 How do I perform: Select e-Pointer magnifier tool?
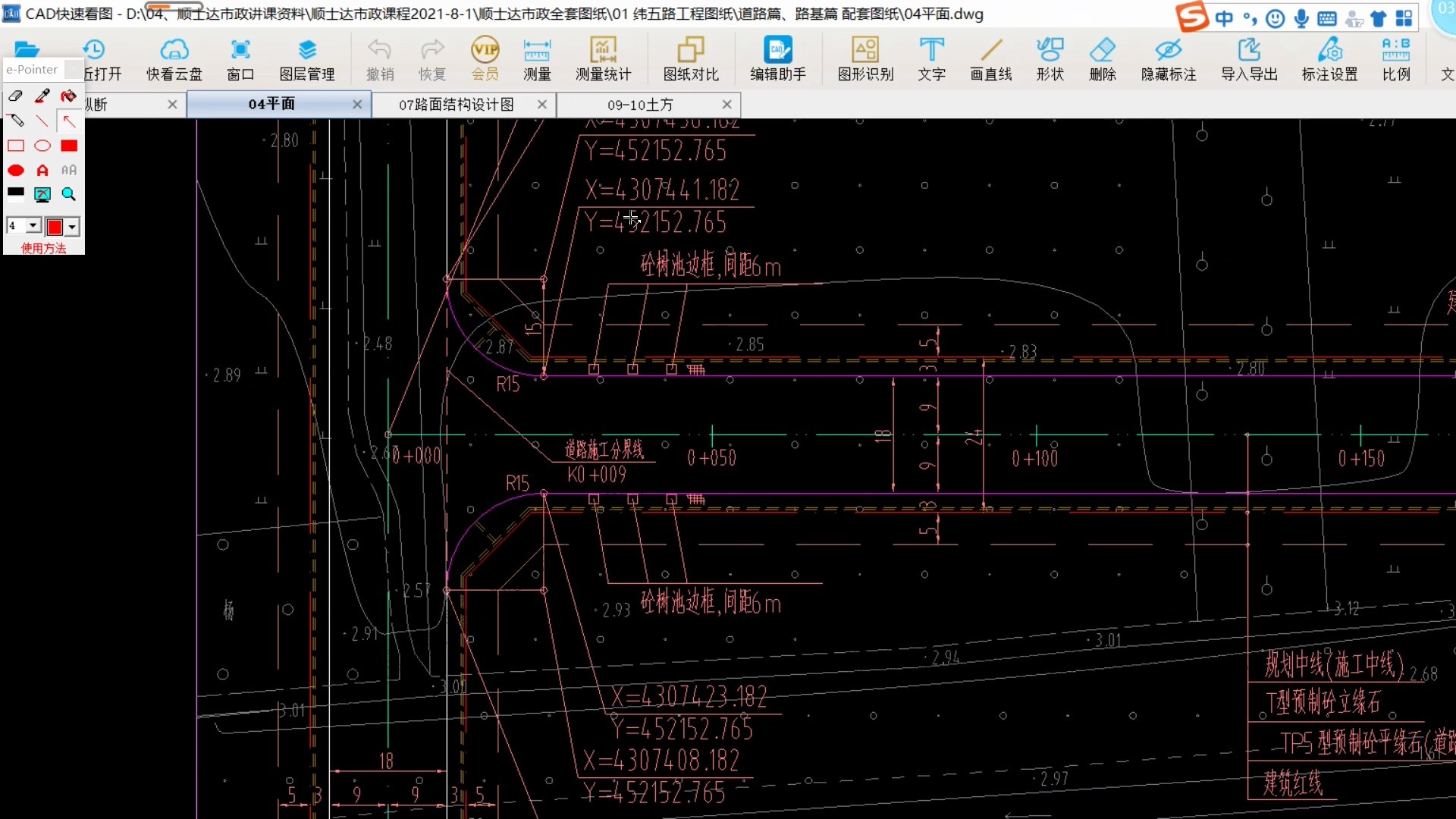[69, 194]
